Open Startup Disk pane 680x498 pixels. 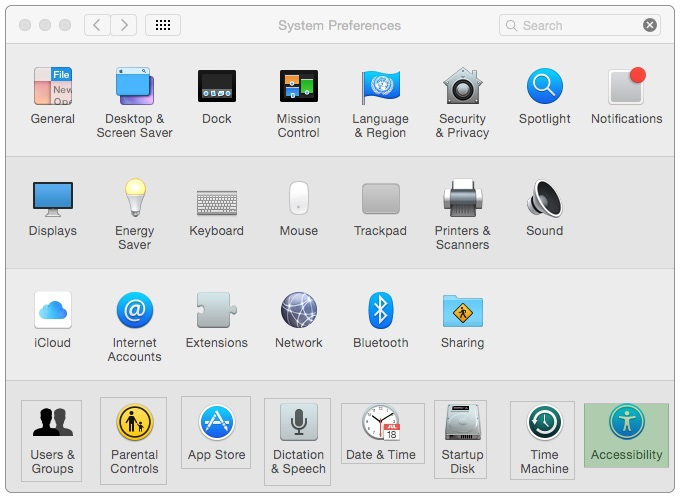click(461, 440)
